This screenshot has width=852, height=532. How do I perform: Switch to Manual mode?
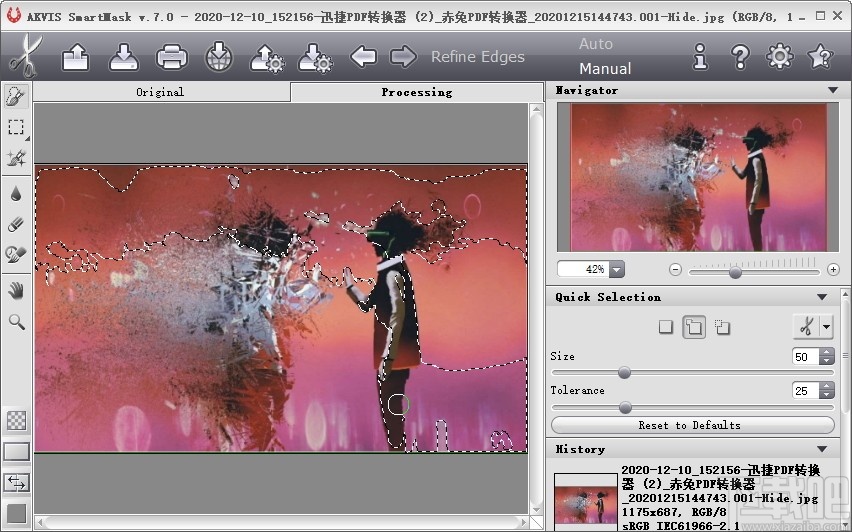click(605, 68)
